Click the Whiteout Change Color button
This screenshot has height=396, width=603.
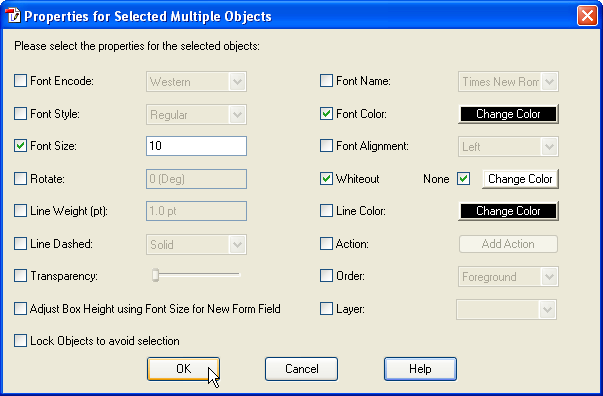pos(520,179)
